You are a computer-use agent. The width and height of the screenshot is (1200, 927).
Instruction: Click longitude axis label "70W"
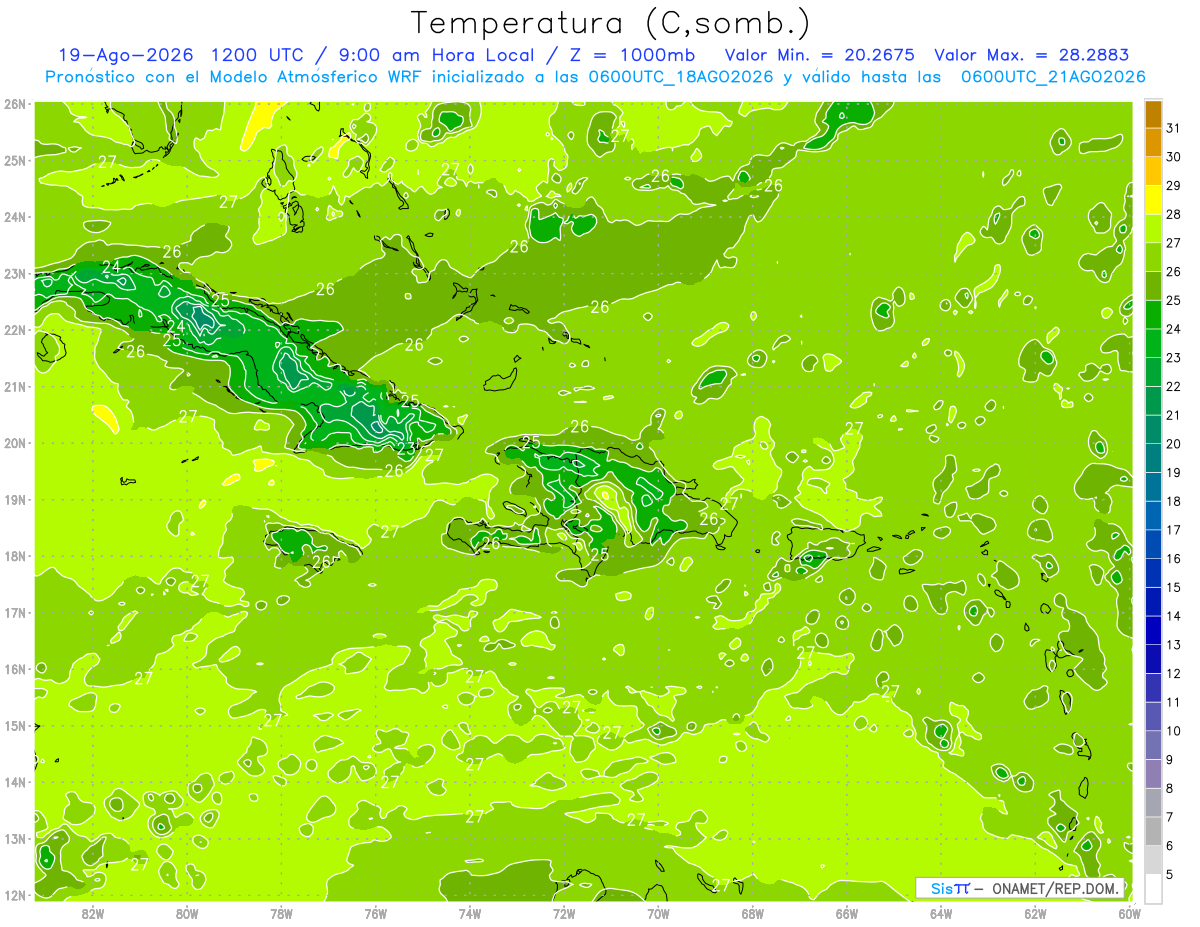[x=658, y=914]
